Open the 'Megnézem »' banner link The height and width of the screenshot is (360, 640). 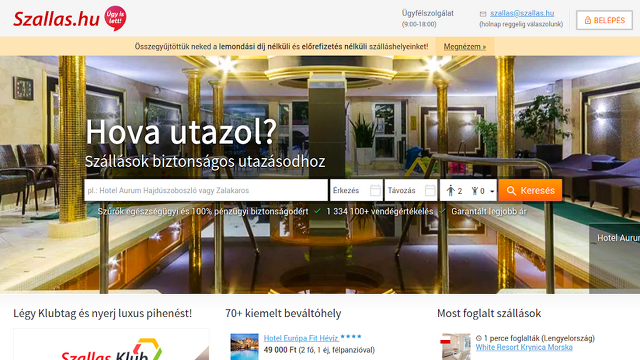(464, 47)
